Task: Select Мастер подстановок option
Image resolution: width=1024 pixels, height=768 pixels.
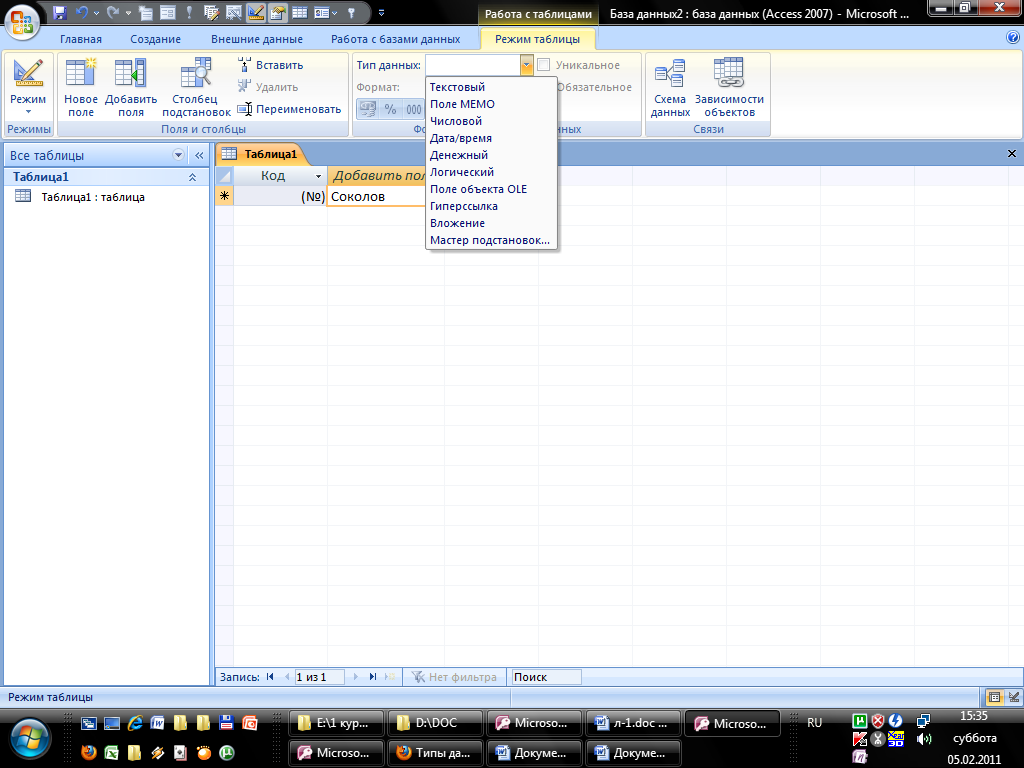Action: tap(491, 240)
